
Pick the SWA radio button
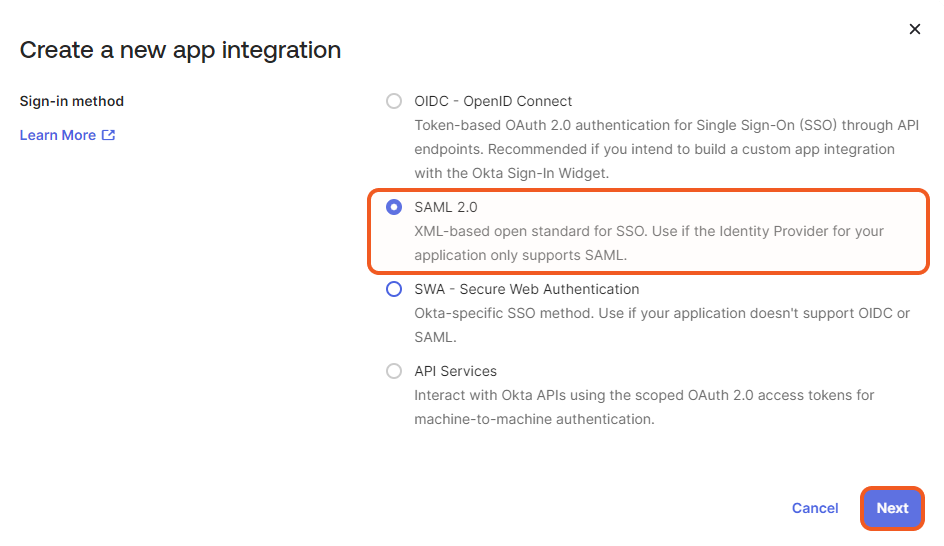click(394, 289)
